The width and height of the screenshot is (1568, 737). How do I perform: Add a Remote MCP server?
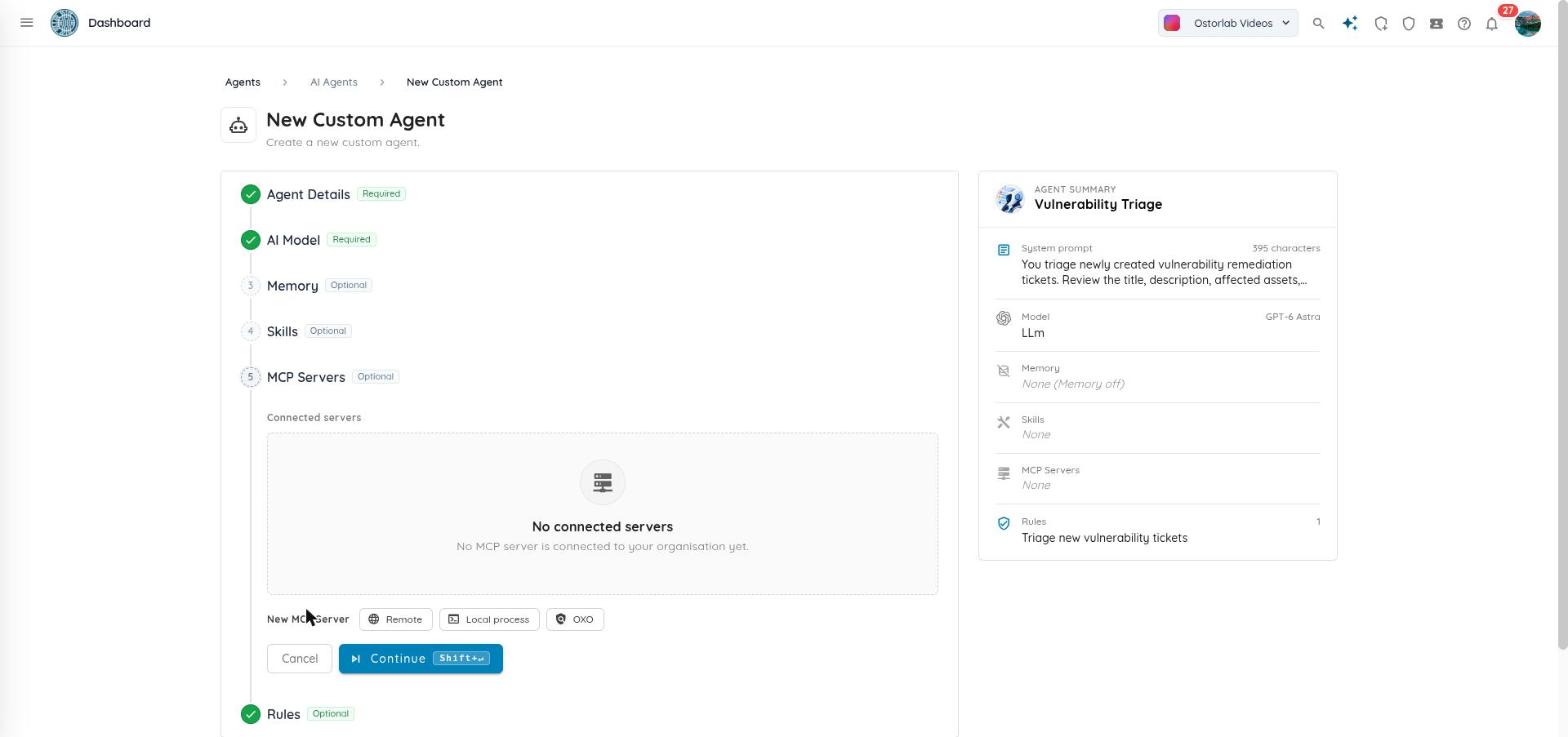tap(396, 620)
